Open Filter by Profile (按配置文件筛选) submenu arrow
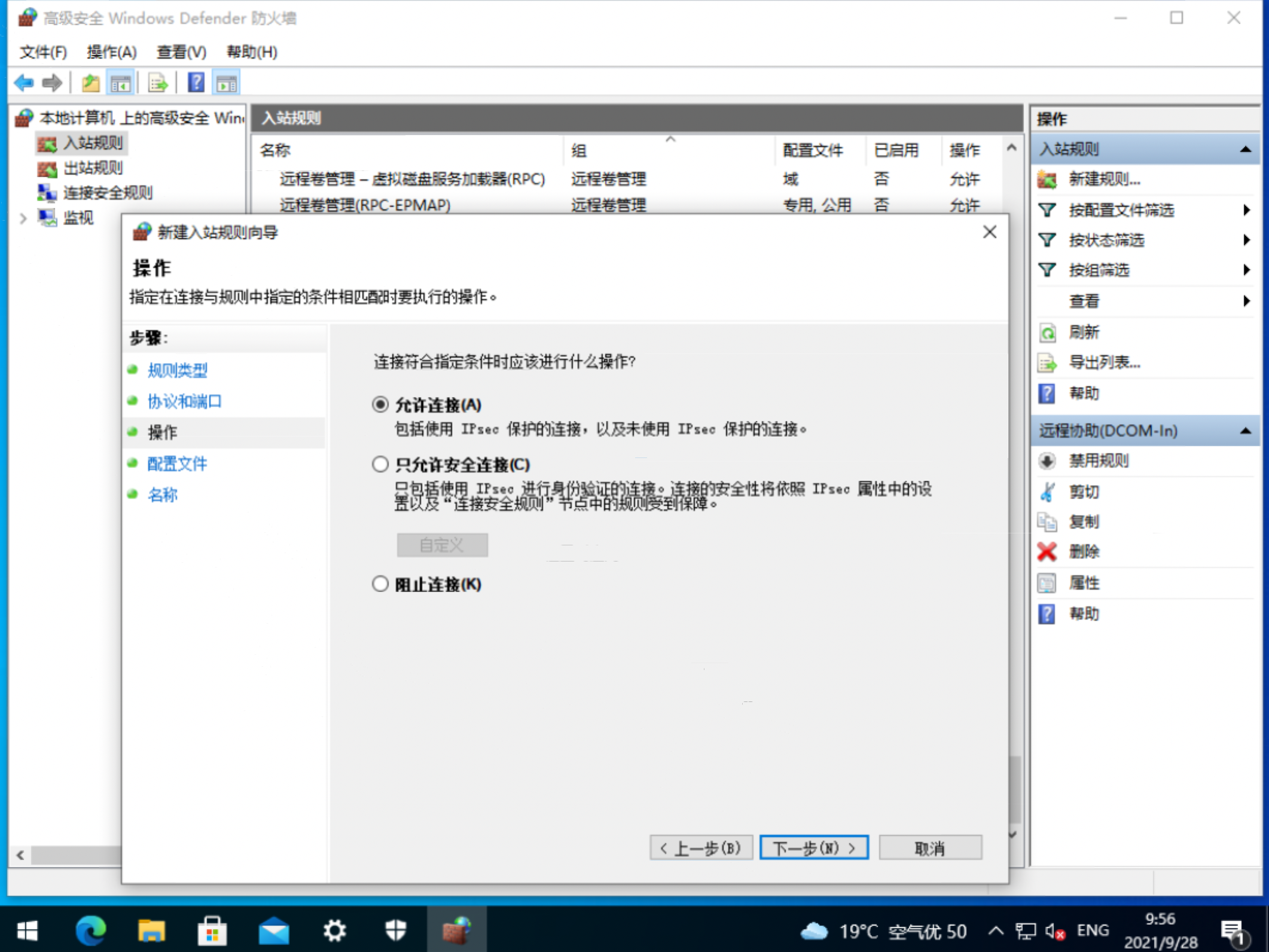This screenshot has height=952, width=1269. click(1246, 210)
